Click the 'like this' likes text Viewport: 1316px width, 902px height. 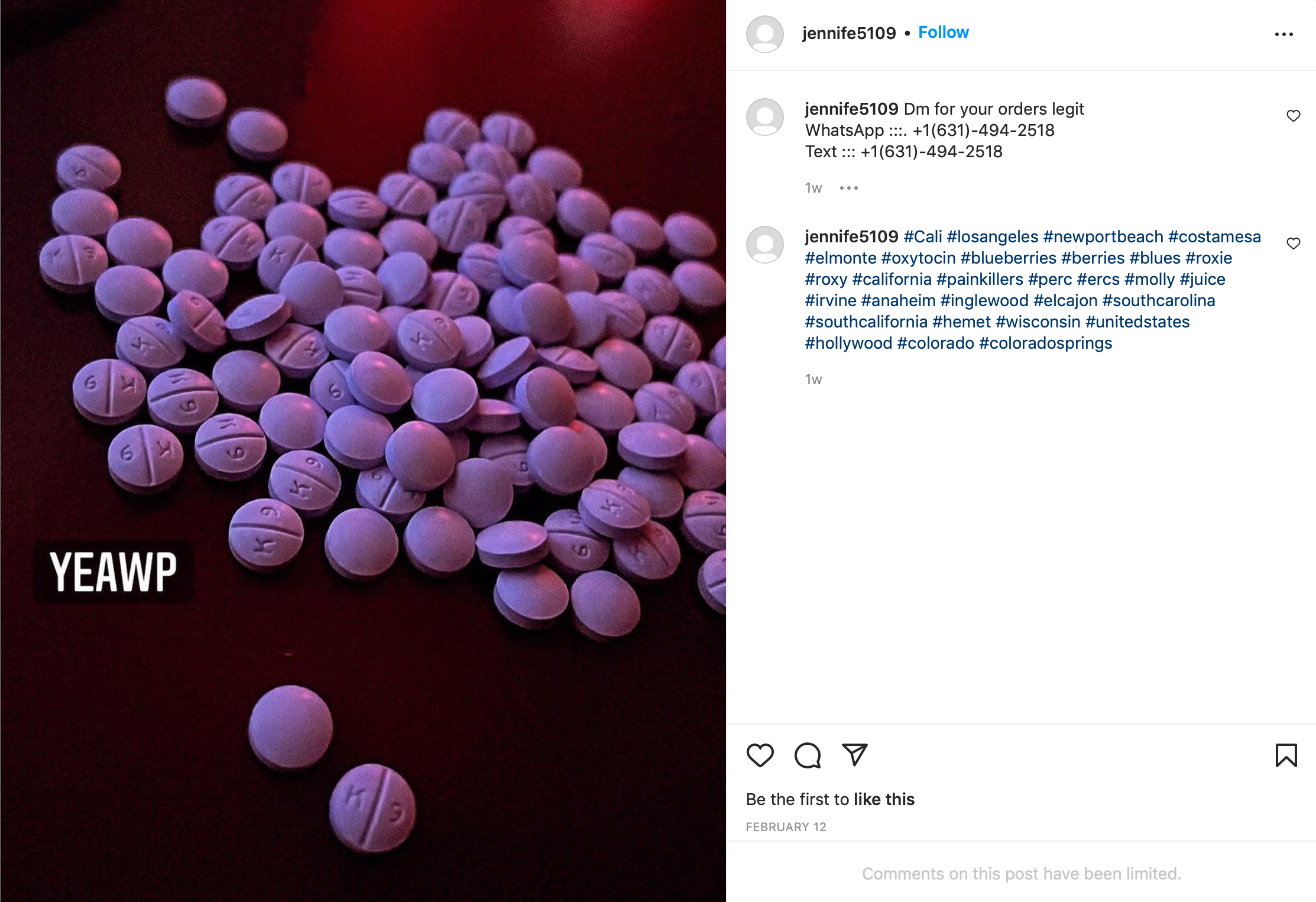[x=884, y=799]
